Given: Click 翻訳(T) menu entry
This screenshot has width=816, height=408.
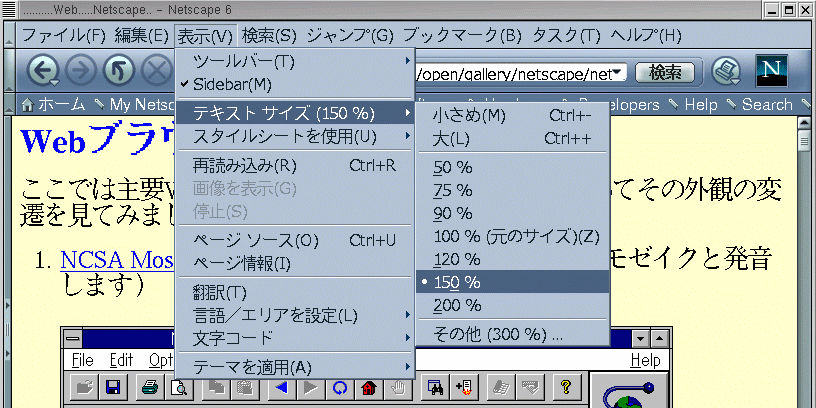Looking at the screenshot, I should [295, 292].
